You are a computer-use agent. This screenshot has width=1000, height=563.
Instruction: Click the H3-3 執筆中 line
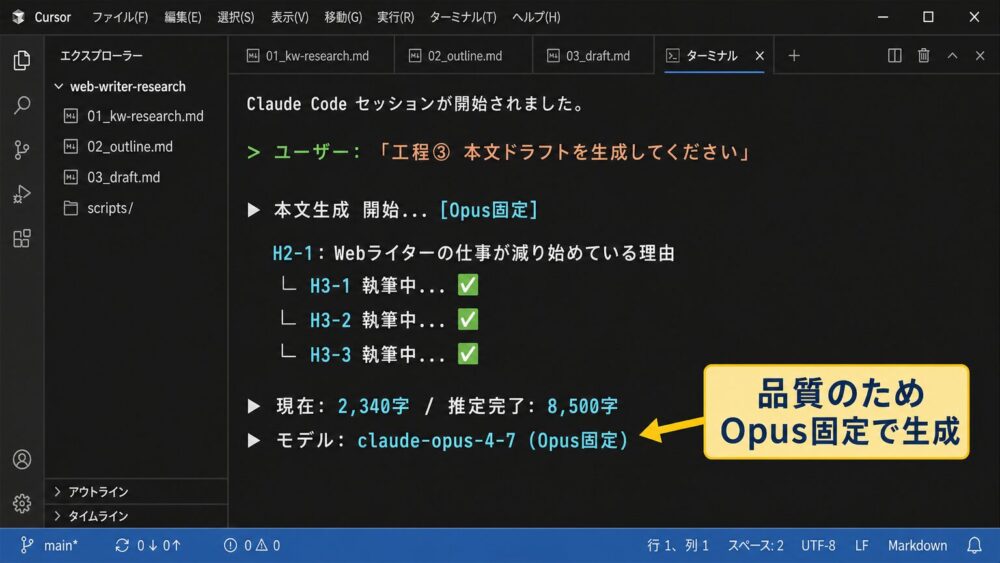(x=381, y=354)
